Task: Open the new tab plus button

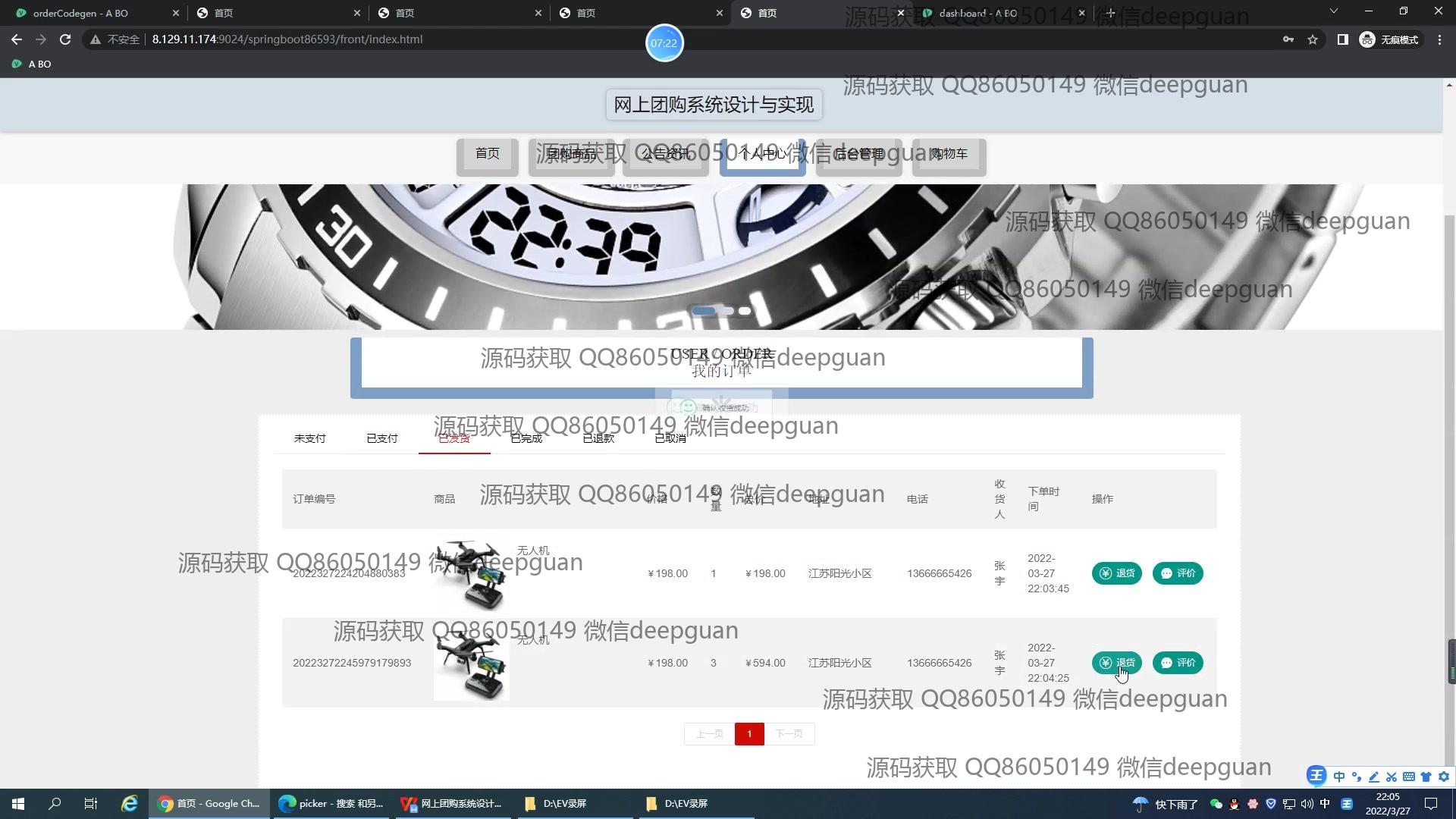Action: pos(1111,13)
